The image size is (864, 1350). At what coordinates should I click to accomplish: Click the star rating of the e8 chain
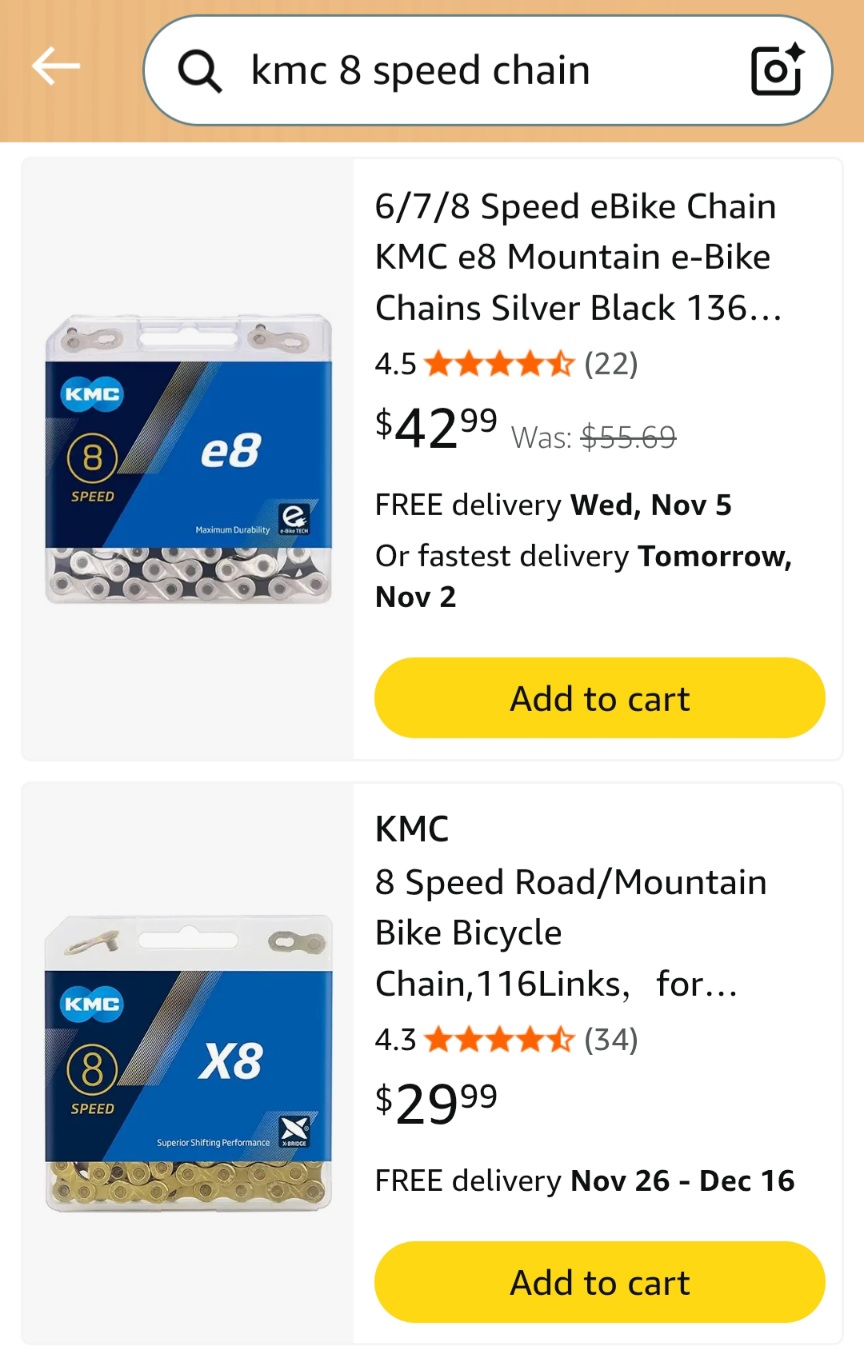click(x=498, y=364)
